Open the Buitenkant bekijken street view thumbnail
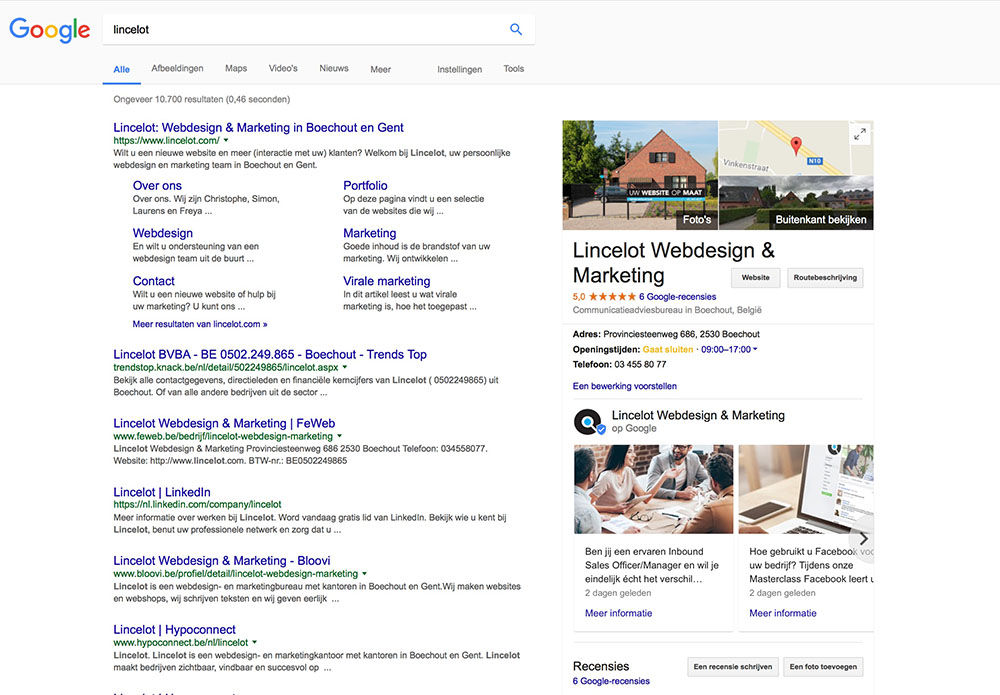Viewport: 1000px width, 695px height. tap(796, 203)
